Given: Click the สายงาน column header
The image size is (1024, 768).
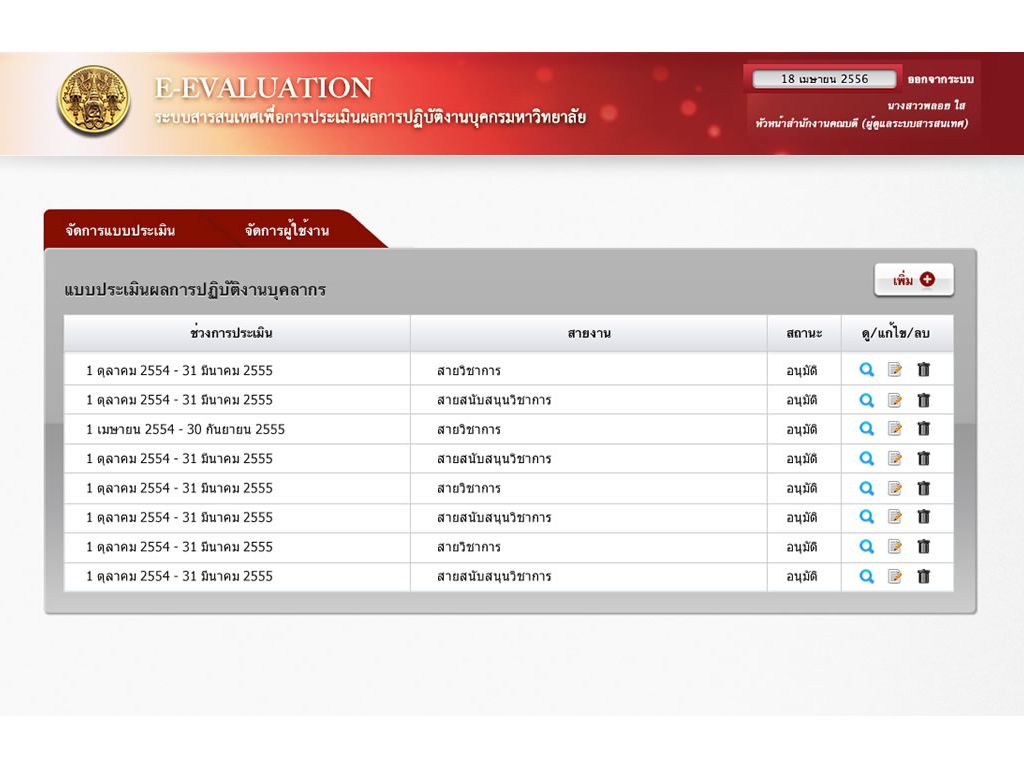Looking at the screenshot, I should coord(589,333).
